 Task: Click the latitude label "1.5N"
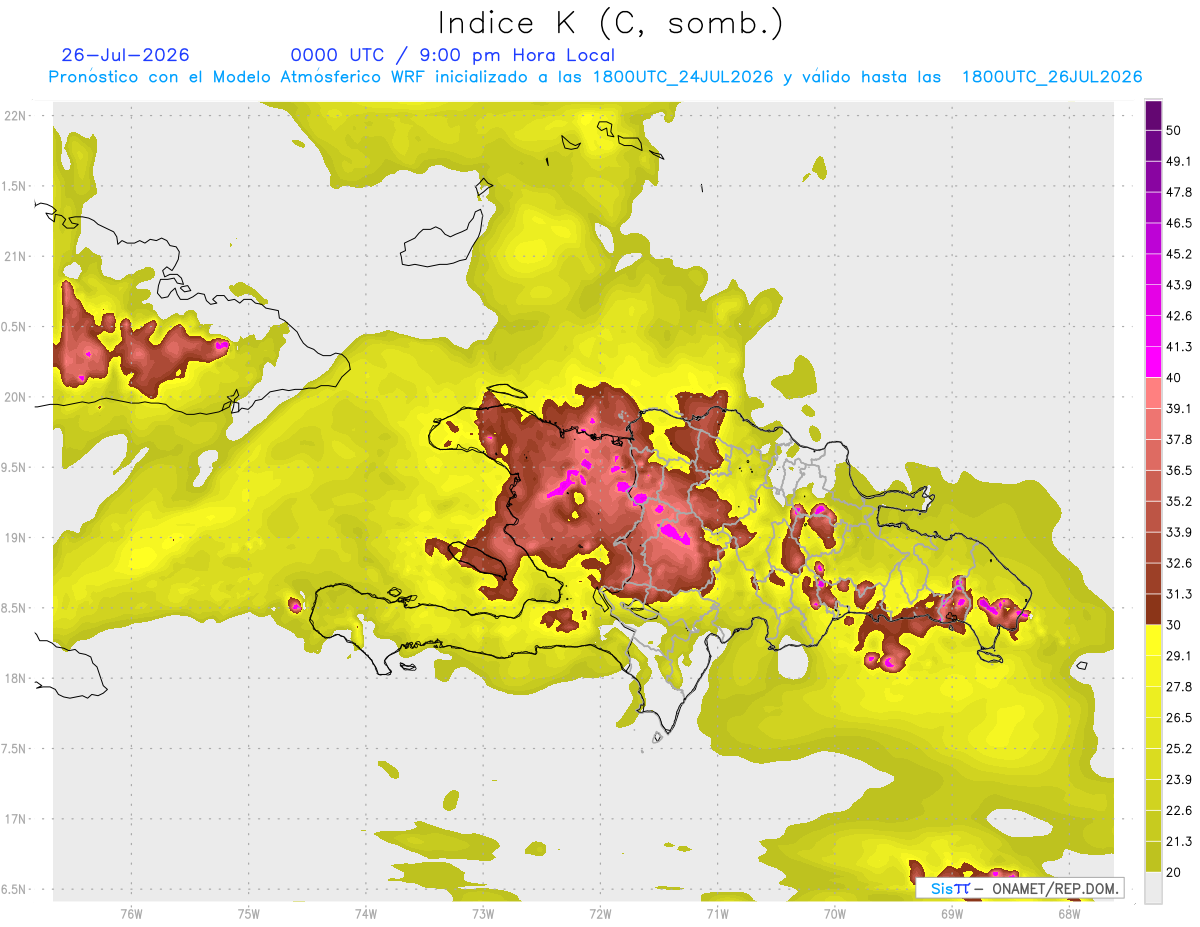15,186
